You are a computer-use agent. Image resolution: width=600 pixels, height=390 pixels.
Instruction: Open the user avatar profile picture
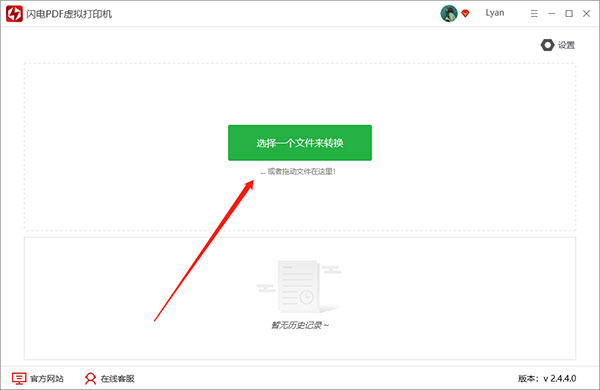(x=449, y=13)
